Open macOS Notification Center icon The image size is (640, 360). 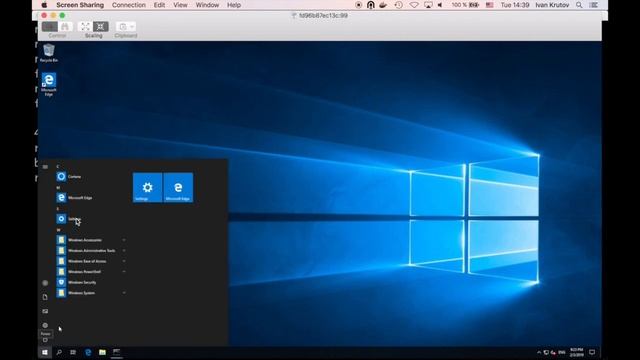pos(593,5)
